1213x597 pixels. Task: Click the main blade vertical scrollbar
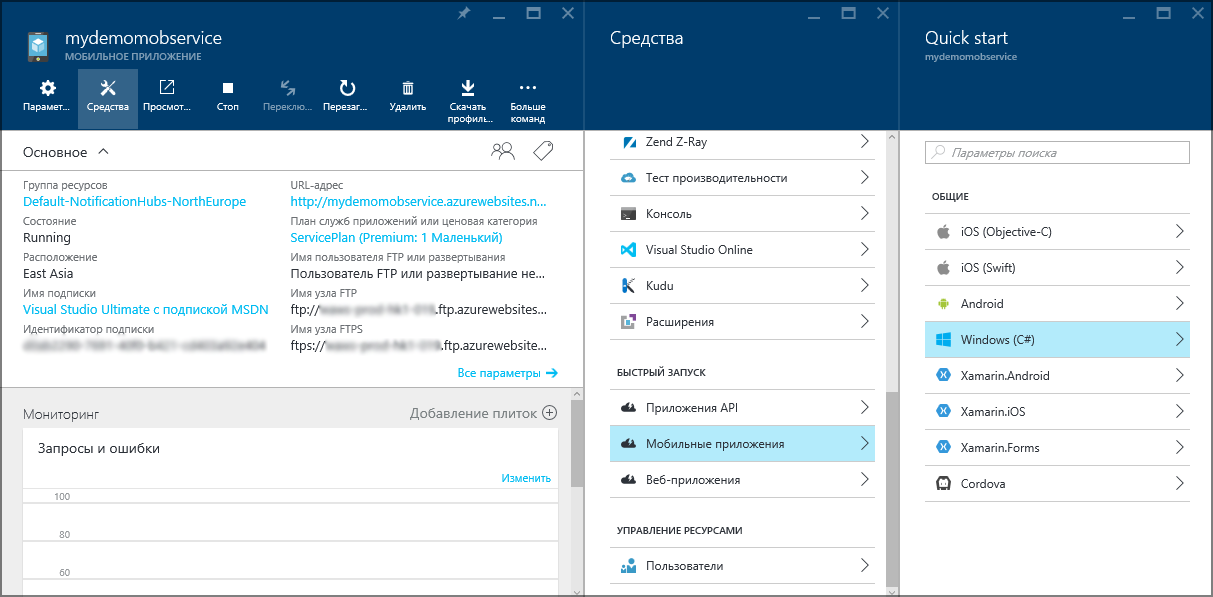click(576, 443)
